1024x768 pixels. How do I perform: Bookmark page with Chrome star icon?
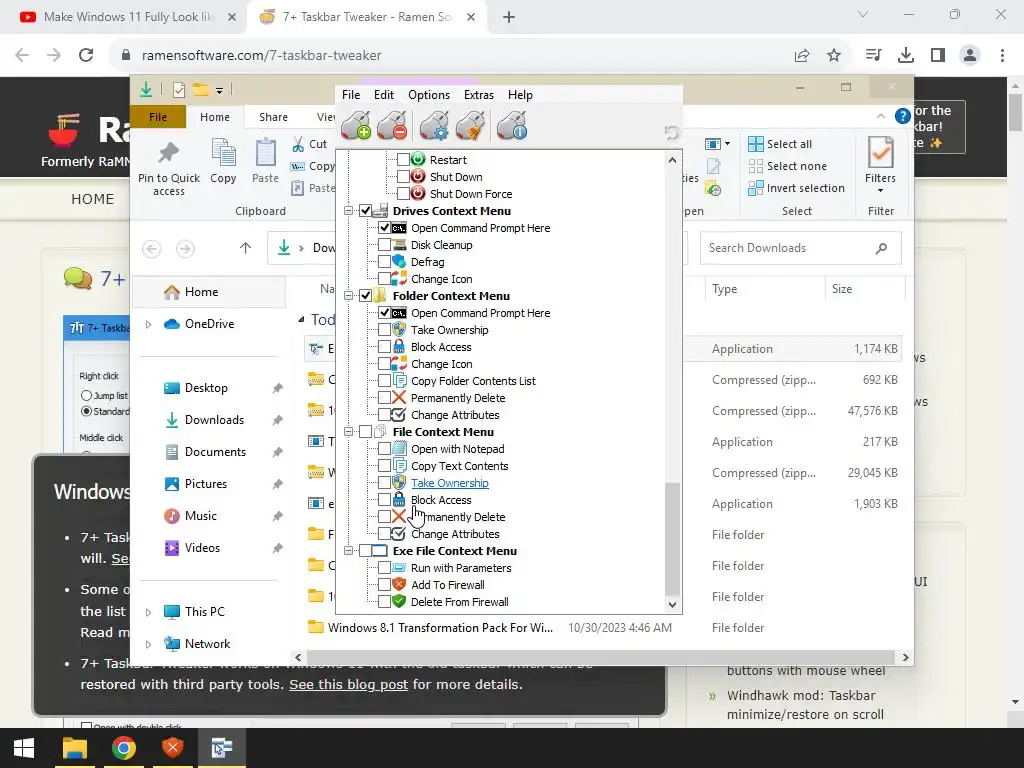pyautogui.click(x=834, y=56)
